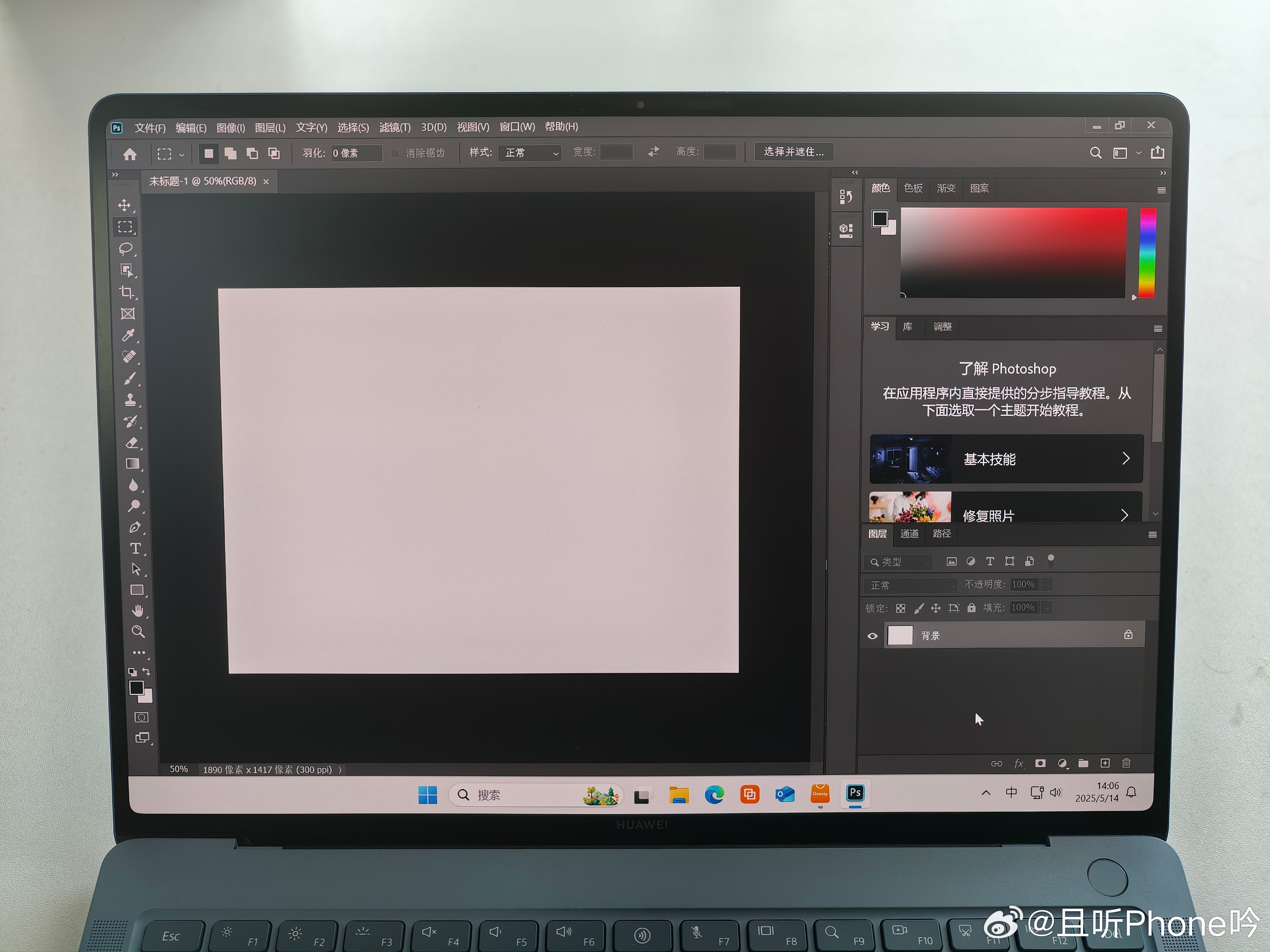Select the Hand tool
Screen dimensions: 1270x952
coord(137,610)
